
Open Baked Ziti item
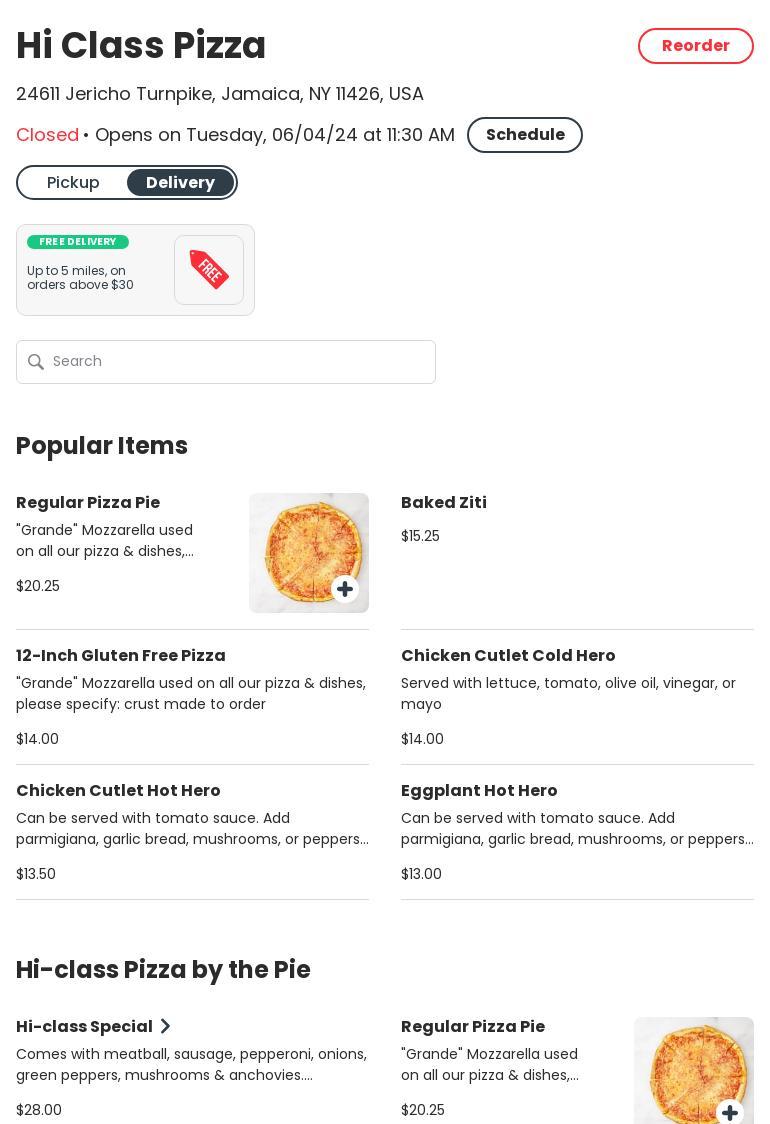[x=444, y=503]
